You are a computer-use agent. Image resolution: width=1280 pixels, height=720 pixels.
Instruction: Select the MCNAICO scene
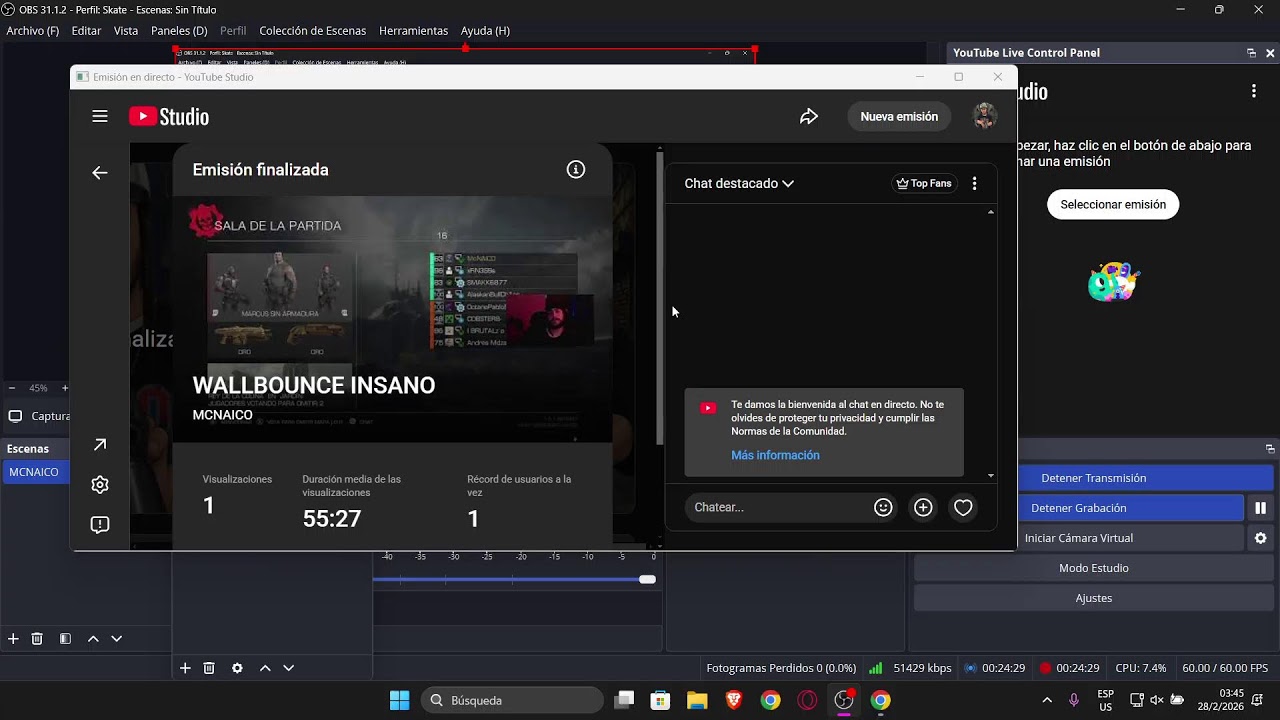34,472
